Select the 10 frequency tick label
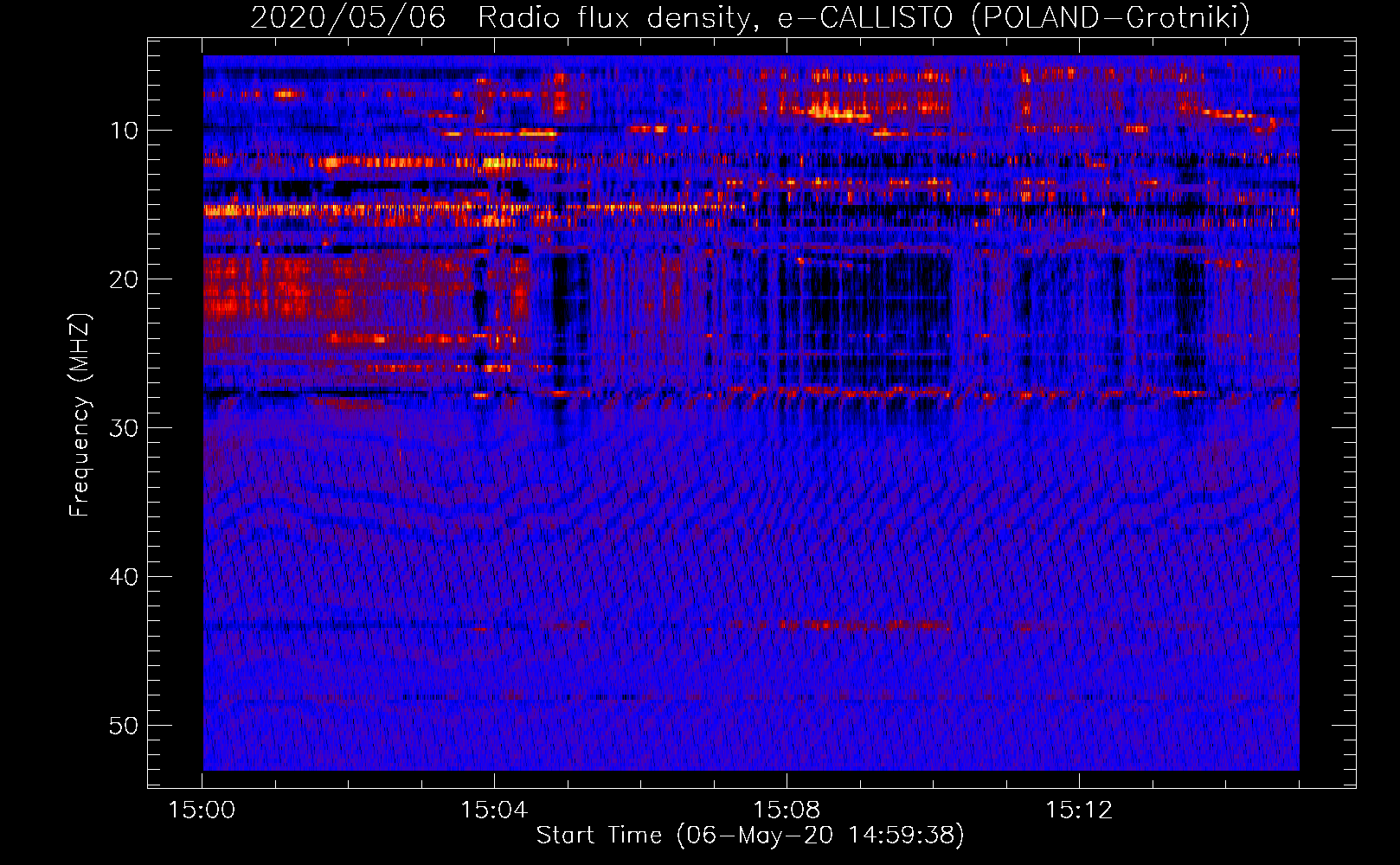This screenshot has width=1400, height=865. 125,131
